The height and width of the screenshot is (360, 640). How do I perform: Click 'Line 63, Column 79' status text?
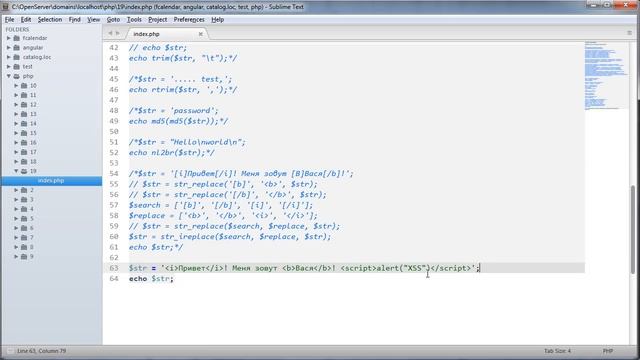41,351
